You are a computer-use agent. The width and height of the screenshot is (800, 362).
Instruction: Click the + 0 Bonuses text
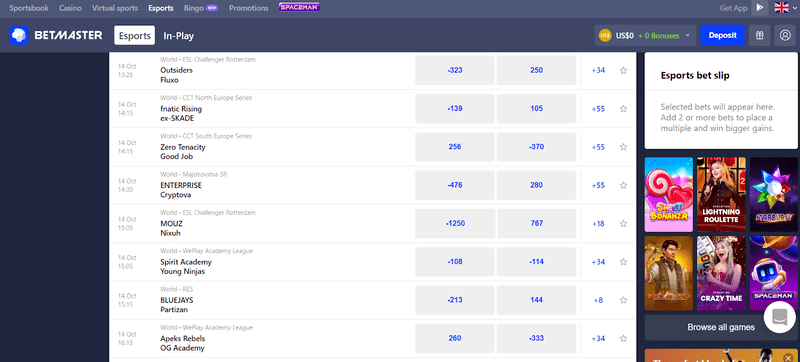click(659, 36)
